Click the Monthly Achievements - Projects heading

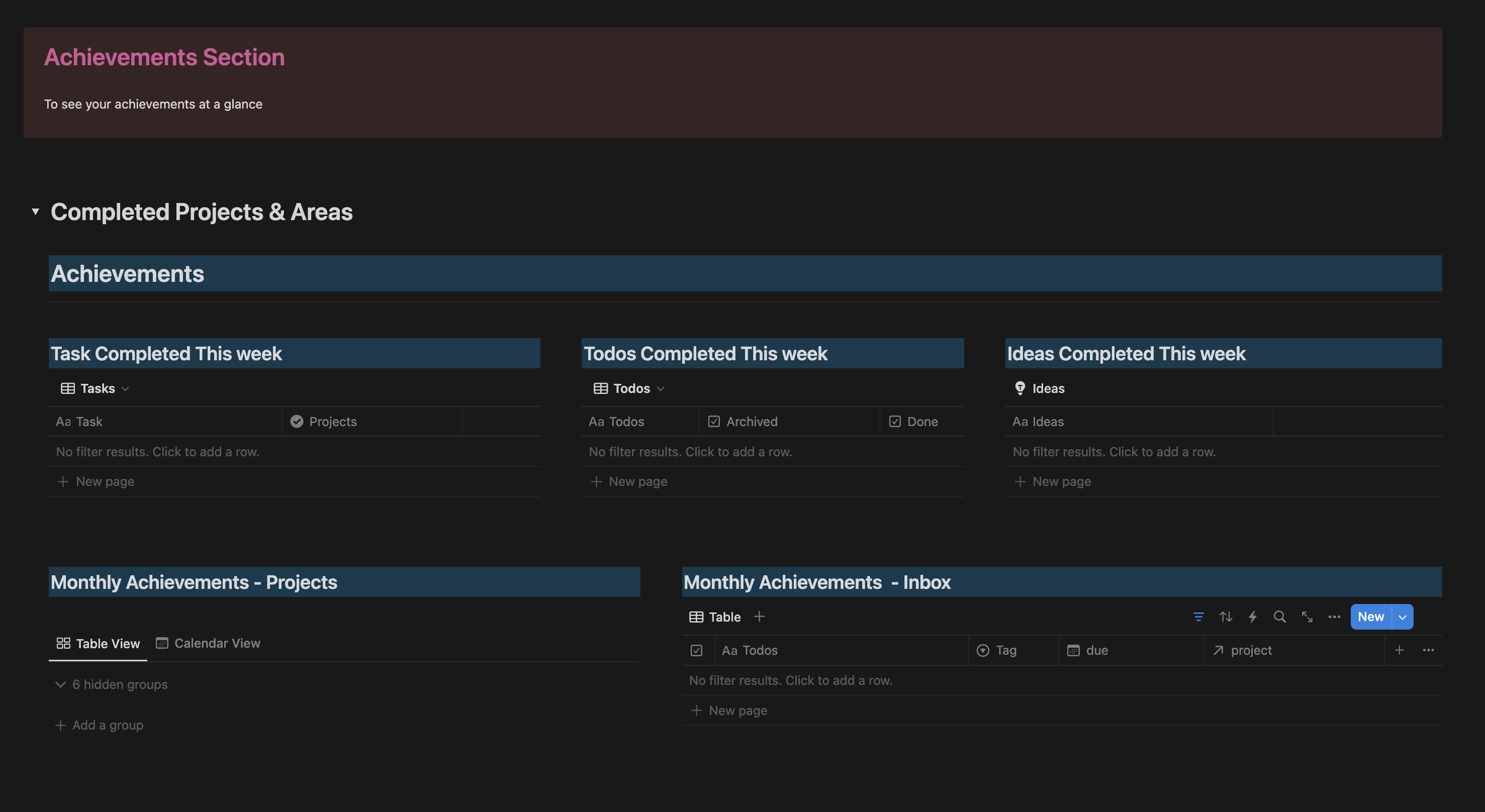(194, 582)
